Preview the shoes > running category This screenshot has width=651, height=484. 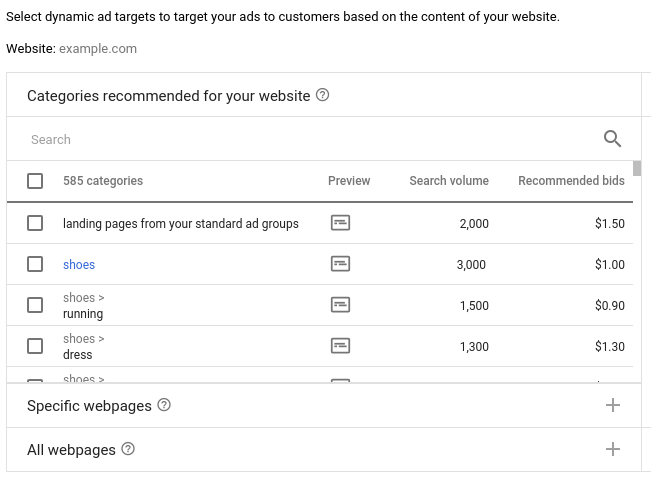point(340,305)
